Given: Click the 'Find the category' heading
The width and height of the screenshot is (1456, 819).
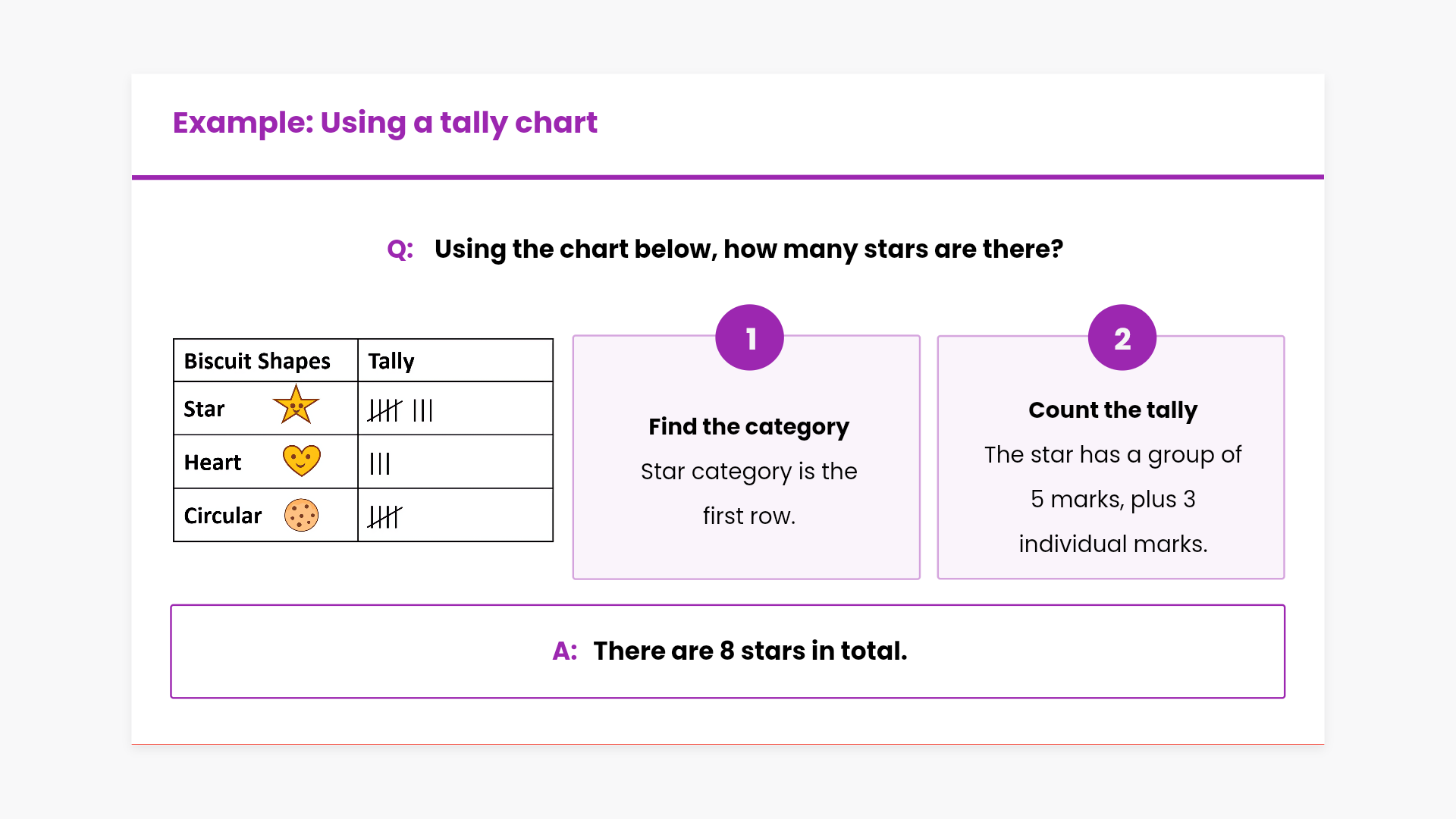Looking at the screenshot, I should [748, 427].
